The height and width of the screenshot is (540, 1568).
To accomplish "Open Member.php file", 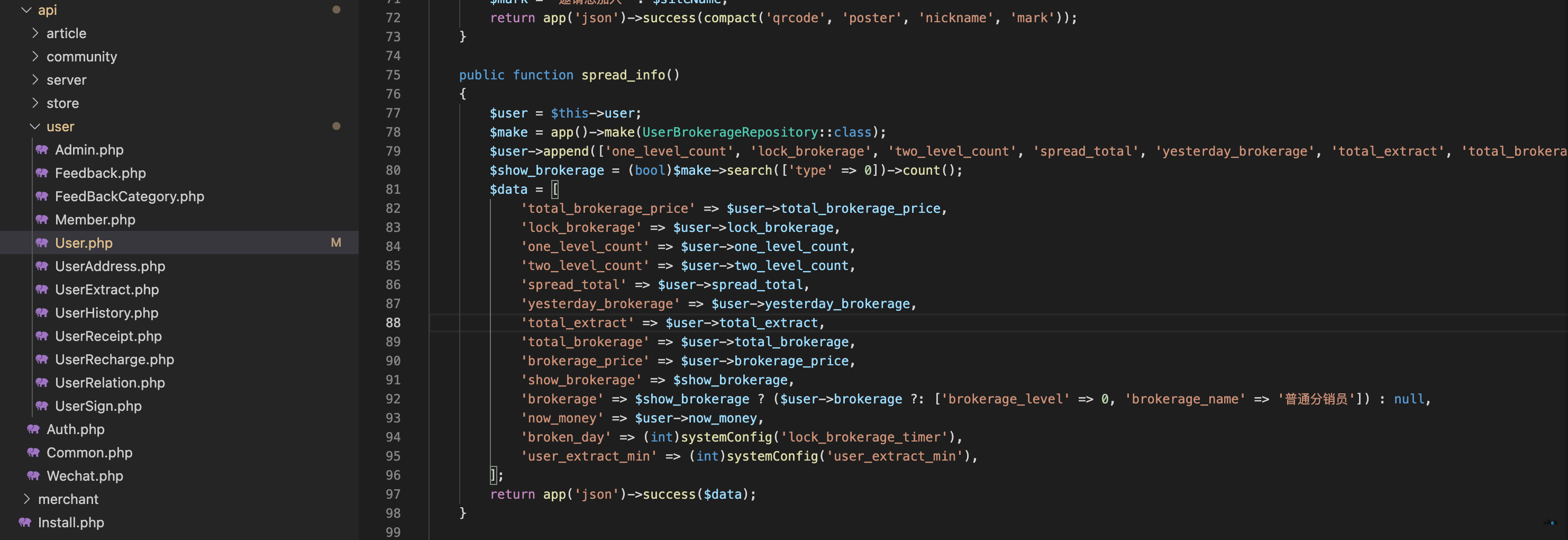I will coord(95,219).
